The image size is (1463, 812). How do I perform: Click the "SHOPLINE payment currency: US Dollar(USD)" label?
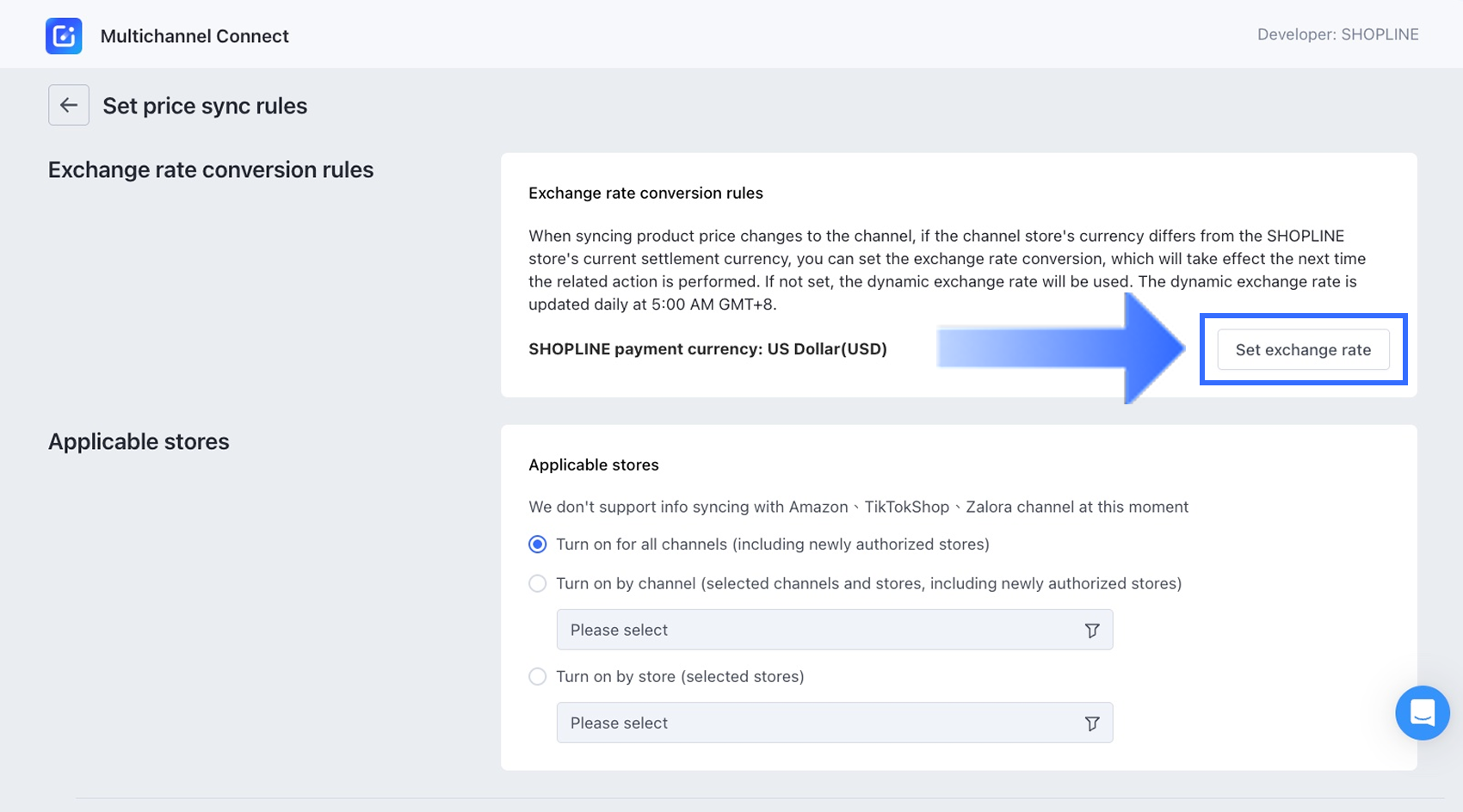[x=707, y=349]
